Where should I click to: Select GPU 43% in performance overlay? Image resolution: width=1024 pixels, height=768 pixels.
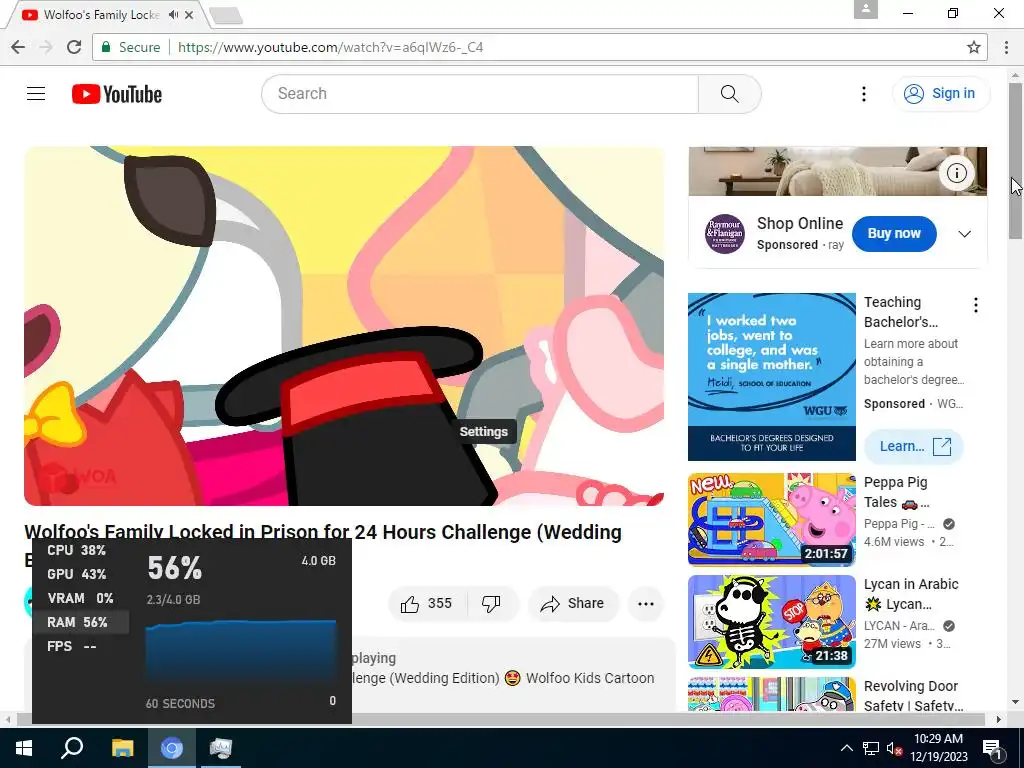tap(76, 574)
